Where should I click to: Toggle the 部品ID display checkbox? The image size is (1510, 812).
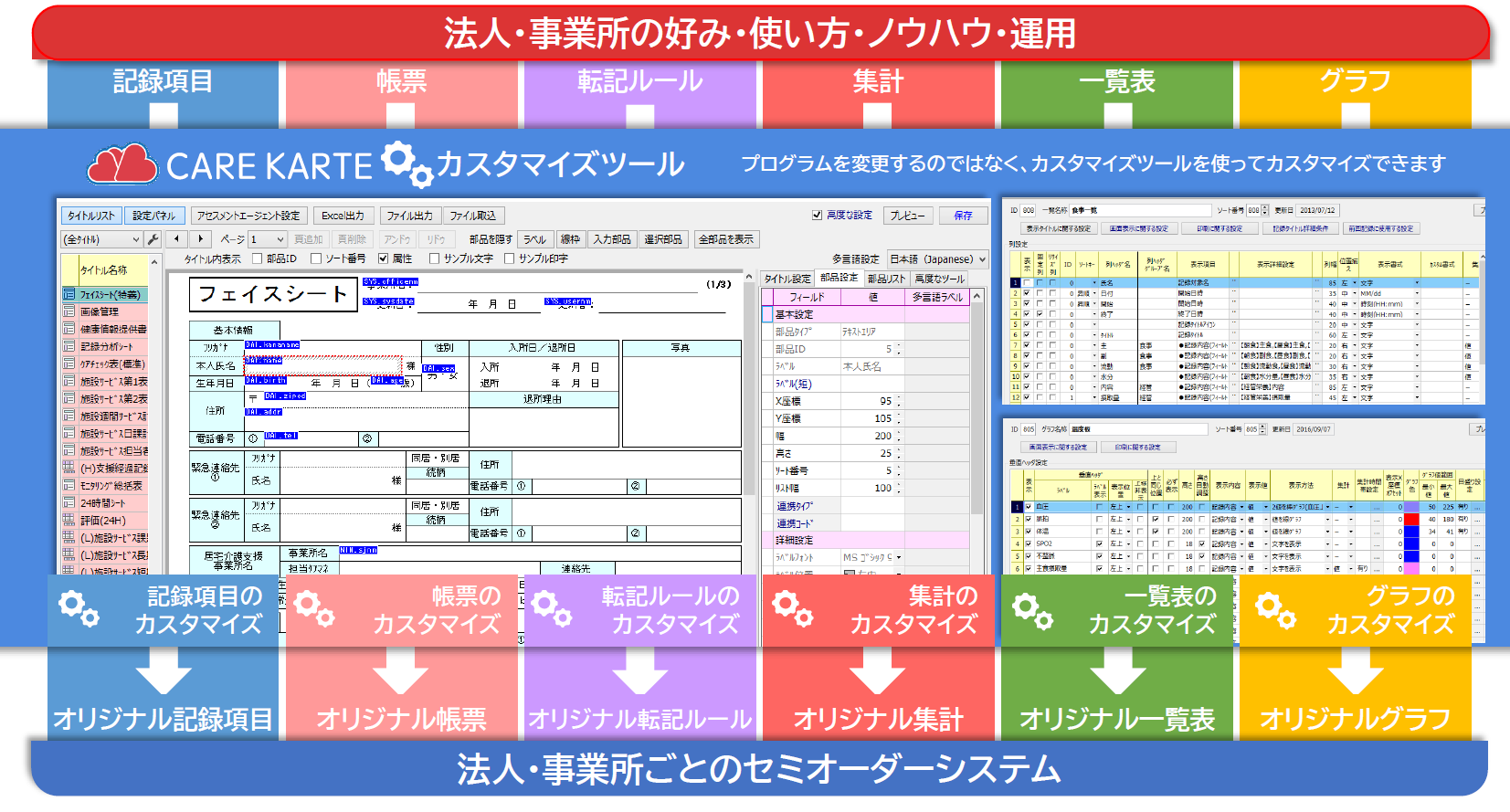coord(258,259)
